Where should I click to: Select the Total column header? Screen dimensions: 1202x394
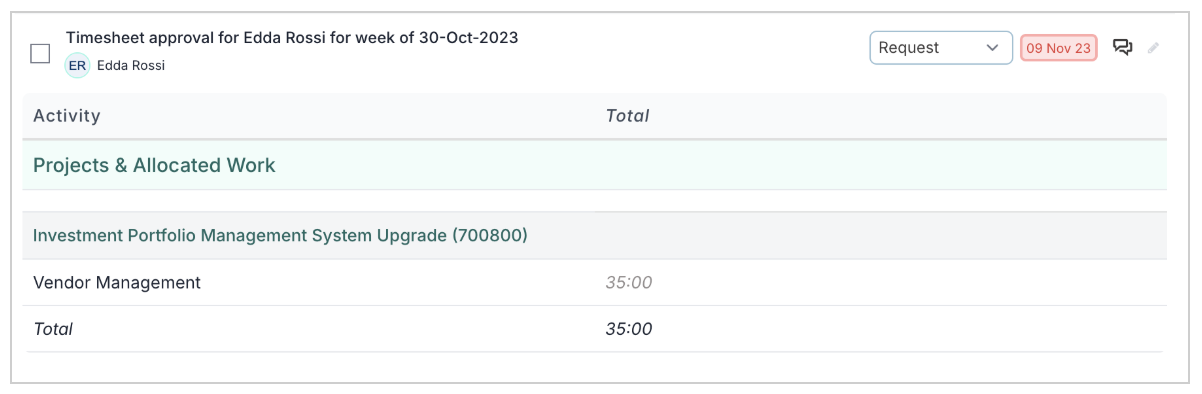(x=627, y=116)
